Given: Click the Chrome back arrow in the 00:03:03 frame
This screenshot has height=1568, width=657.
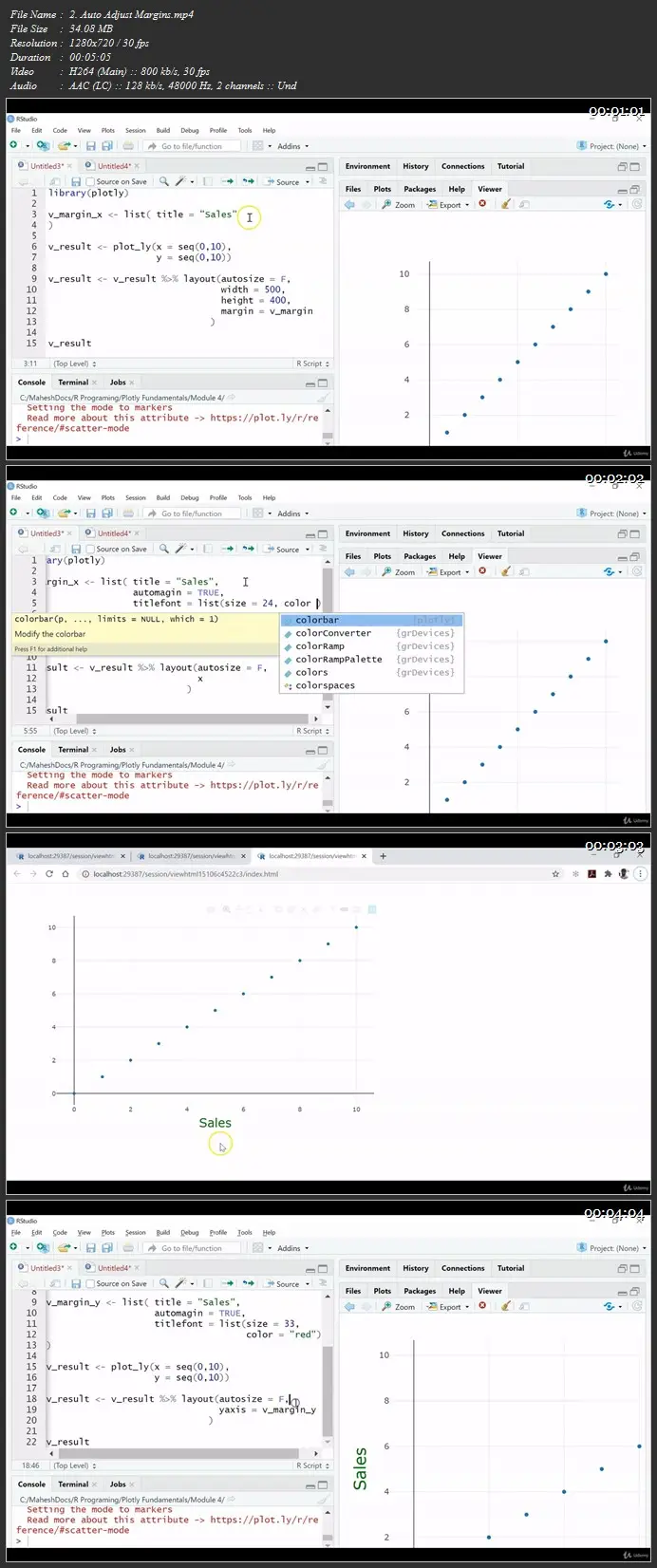Looking at the screenshot, I should click(17, 874).
